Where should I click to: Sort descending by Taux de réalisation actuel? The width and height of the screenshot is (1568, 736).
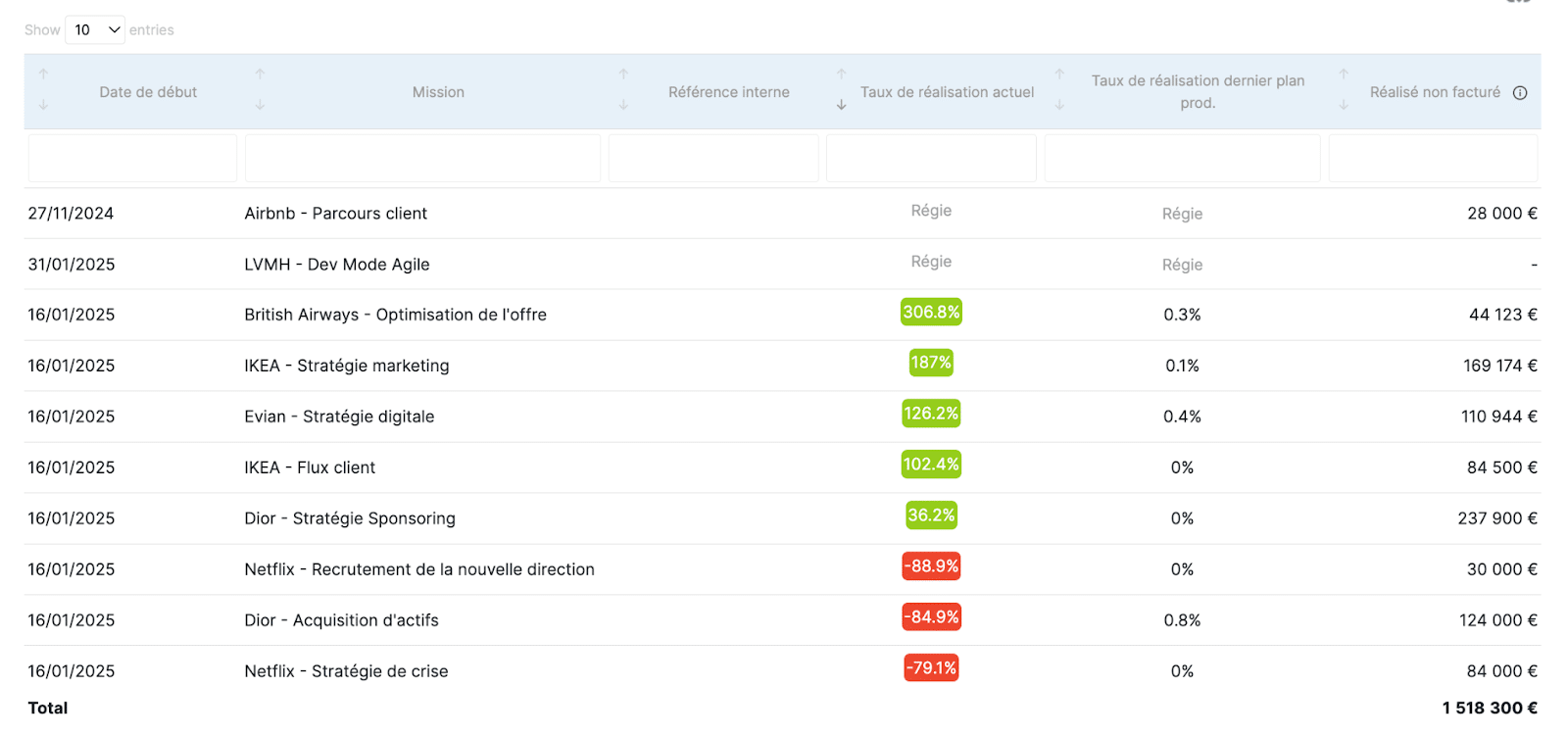point(841,105)
